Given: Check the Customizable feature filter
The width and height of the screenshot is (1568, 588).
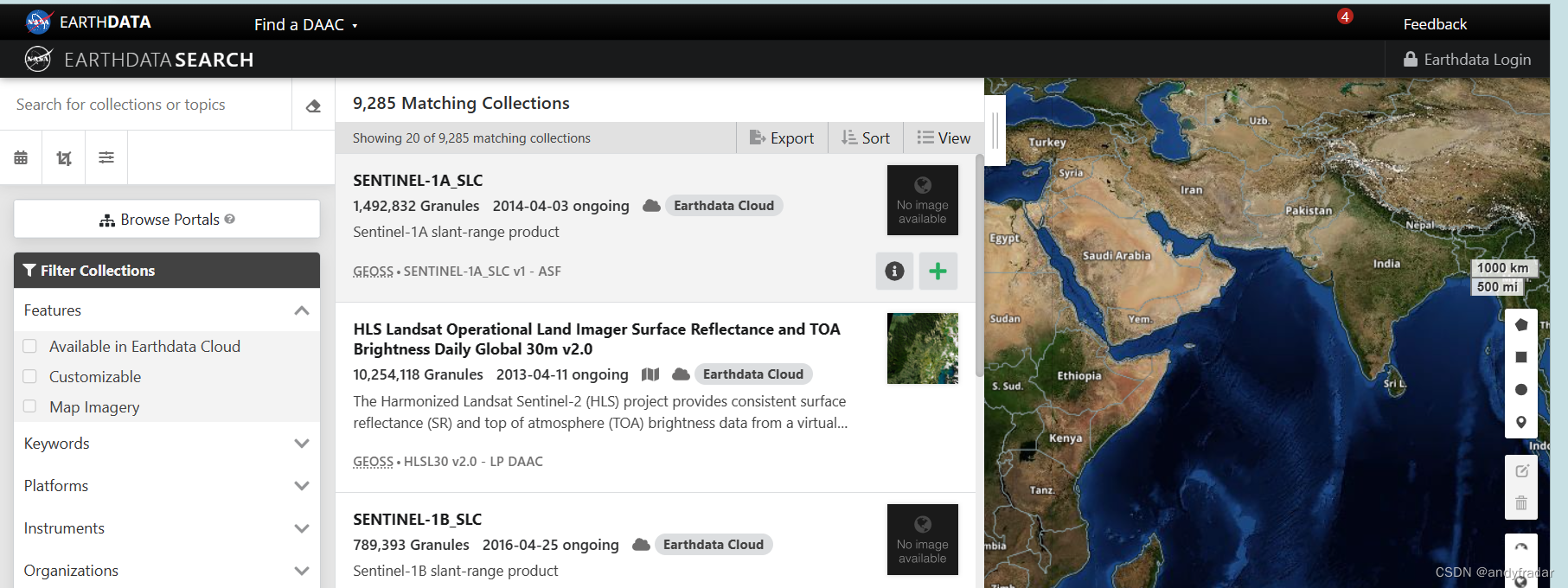Looking at the screenshot, I should [x=29, y=376].
